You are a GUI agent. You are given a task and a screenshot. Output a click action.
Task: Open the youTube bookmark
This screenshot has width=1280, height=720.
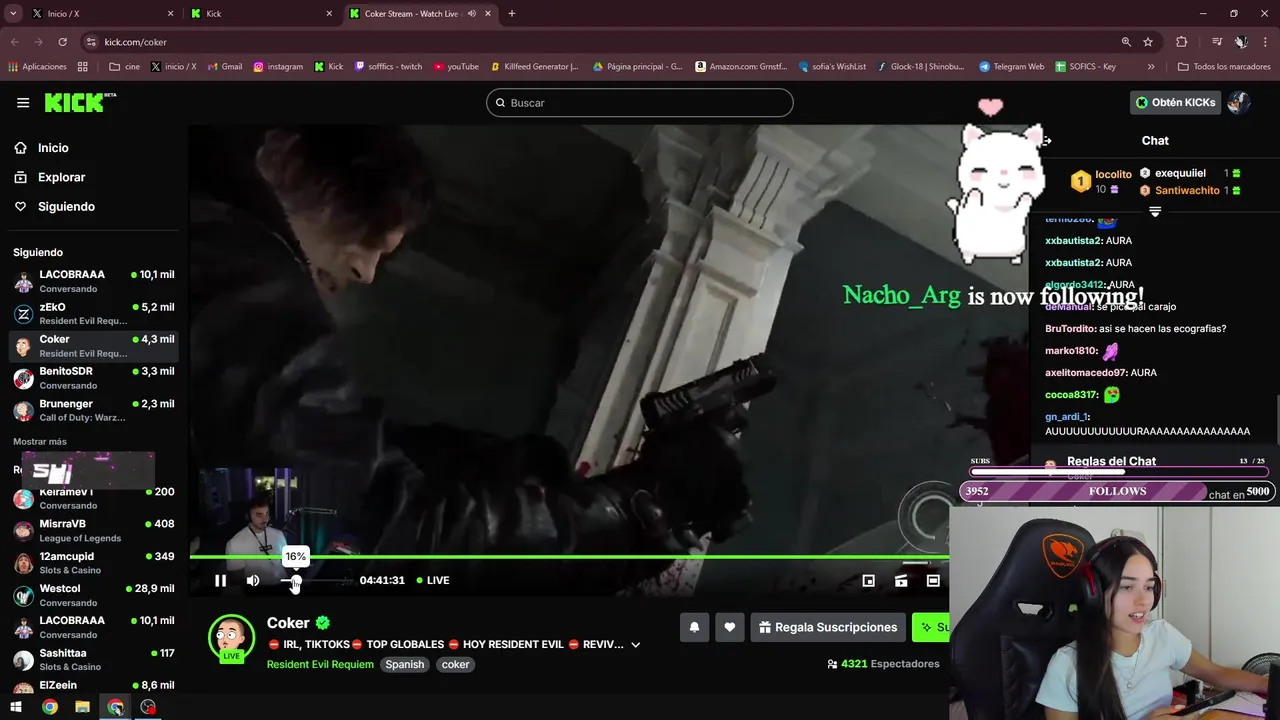456,67
